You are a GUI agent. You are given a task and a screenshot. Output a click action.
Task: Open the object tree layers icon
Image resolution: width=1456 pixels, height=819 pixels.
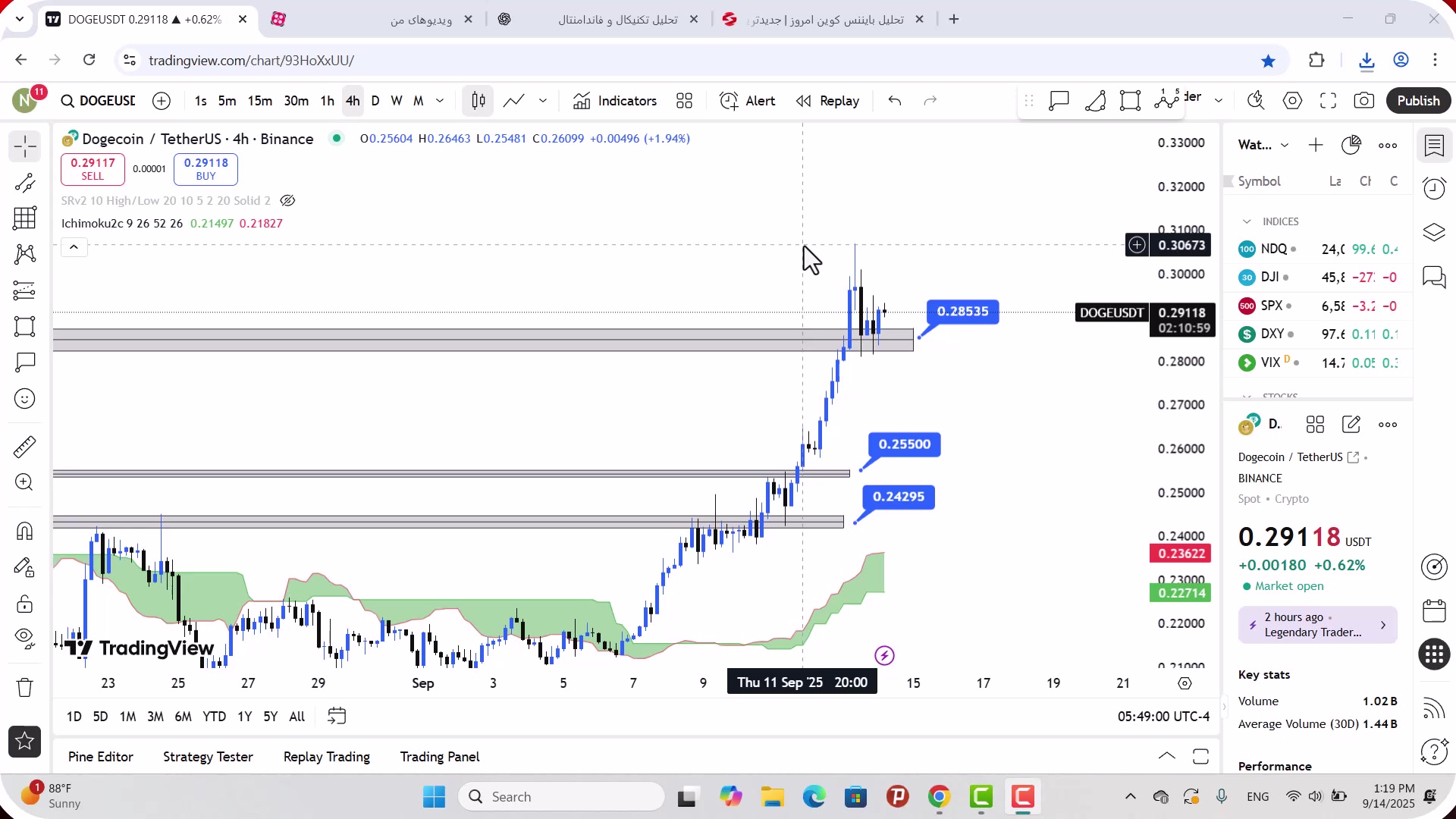[x=1434, y=232]
